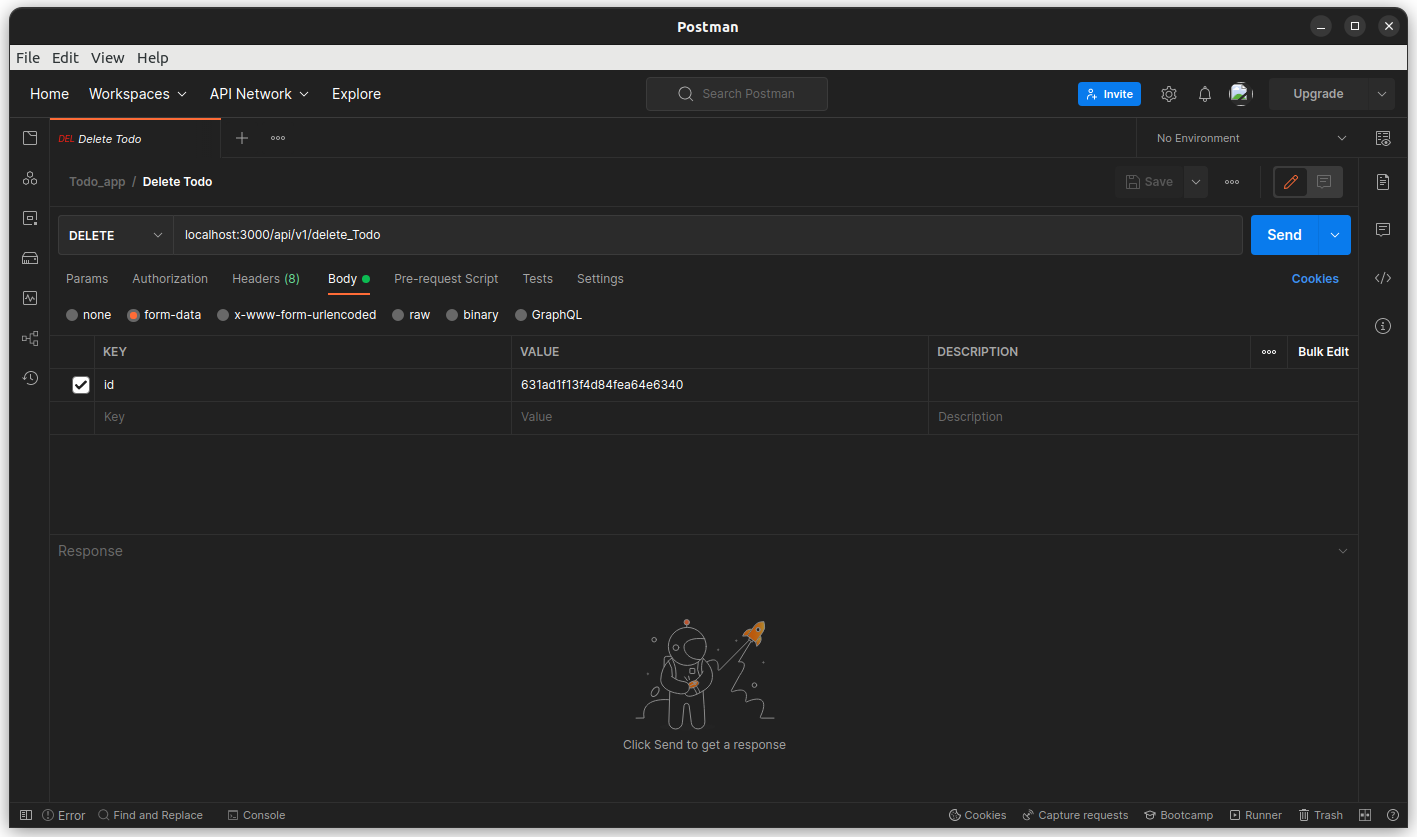Click the Upgrade button
Image resolution: width=1417 pixels, height=837 pixels.
[x=1318, y=94]
